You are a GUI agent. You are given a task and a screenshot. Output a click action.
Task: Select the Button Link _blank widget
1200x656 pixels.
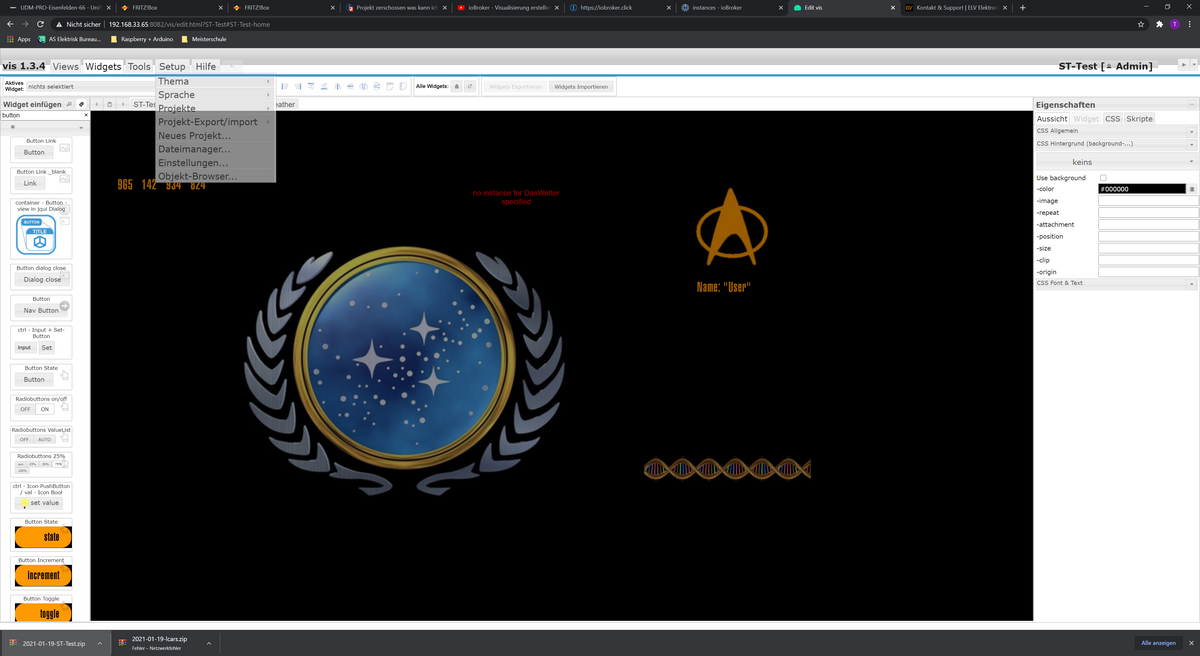(42, 179)
